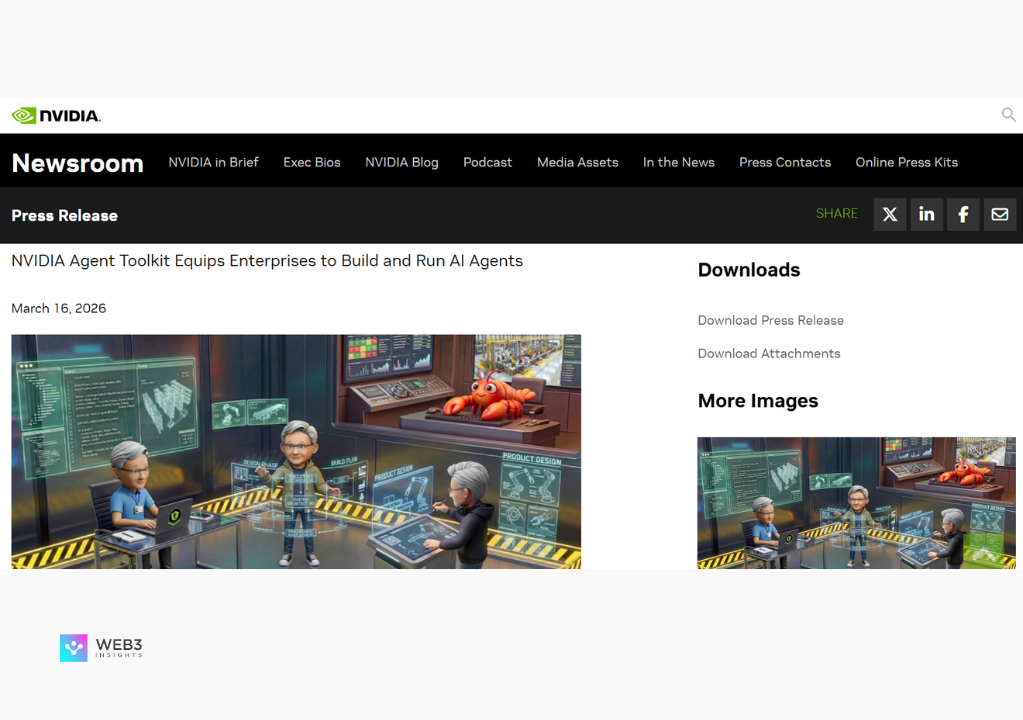Open NVIDIA in Brief menu item

[x=213, y=162]
